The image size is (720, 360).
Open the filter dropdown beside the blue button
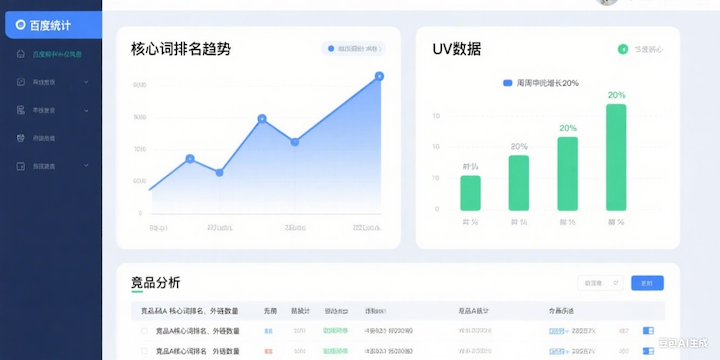[601, 283]
